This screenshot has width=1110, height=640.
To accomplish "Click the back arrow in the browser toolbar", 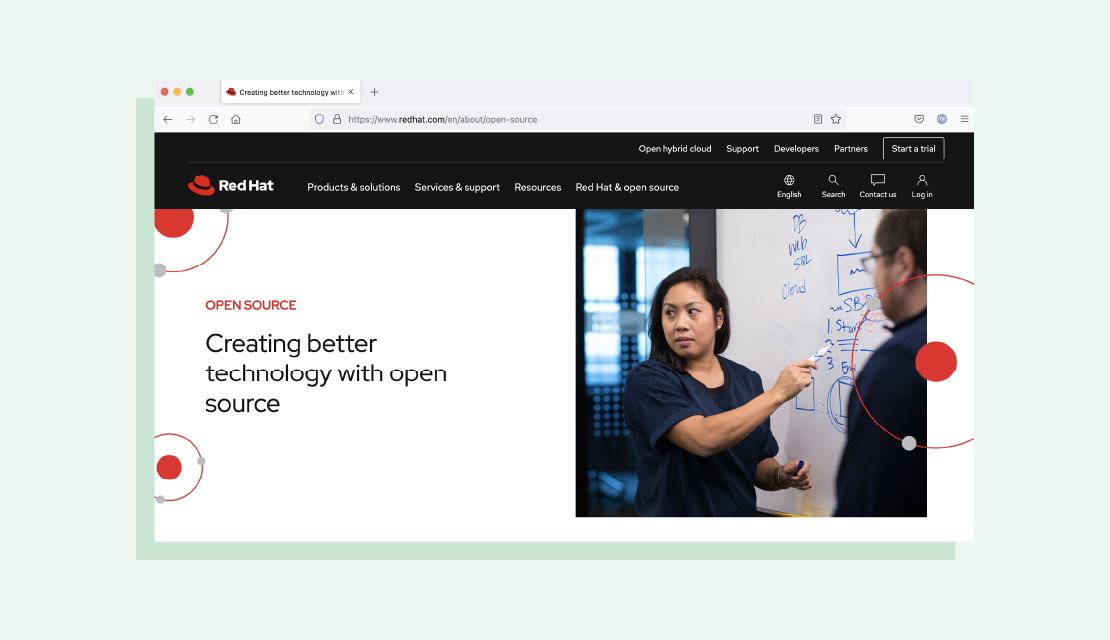I will pyautogui.click(x=168, y=119).
